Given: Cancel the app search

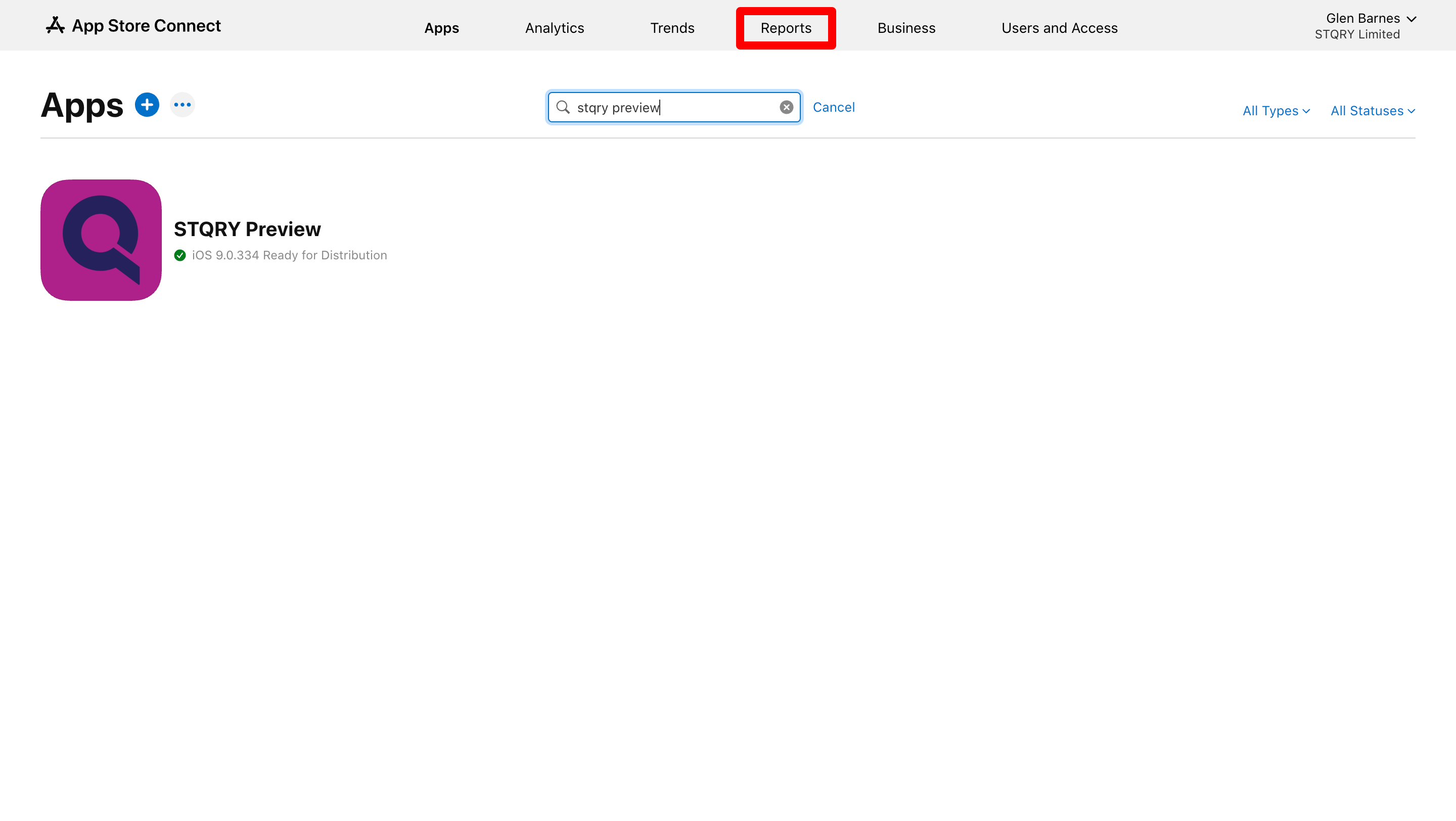Looking at the screenshot, I should coord(833,107).
